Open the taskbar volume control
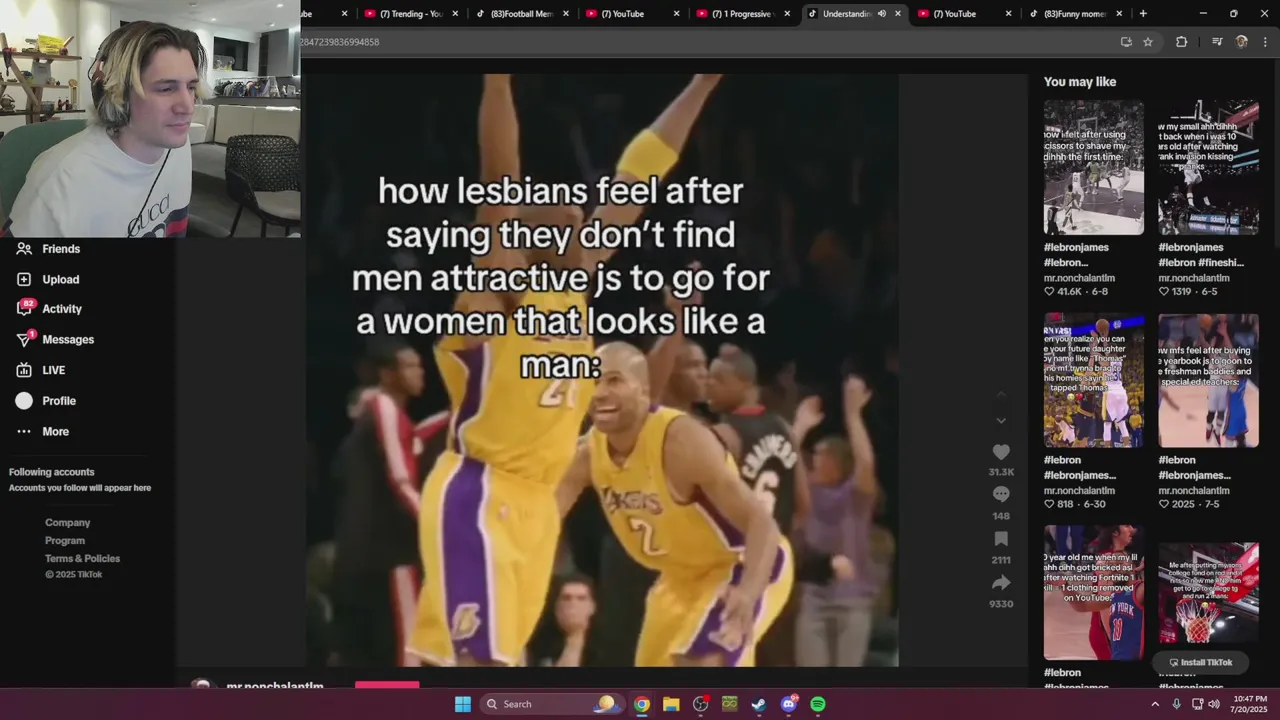Viewport: 1280px width, 720px height. [1214, 704]
